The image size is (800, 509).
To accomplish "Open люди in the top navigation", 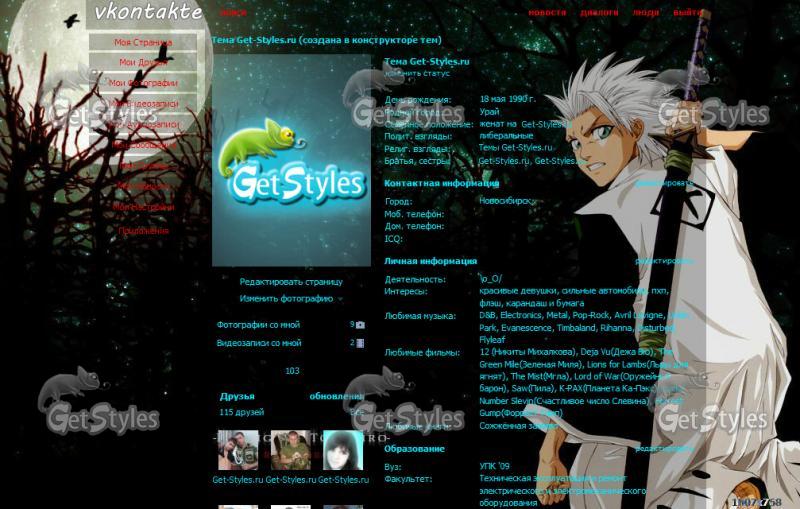I will click(x=646, y=13).
